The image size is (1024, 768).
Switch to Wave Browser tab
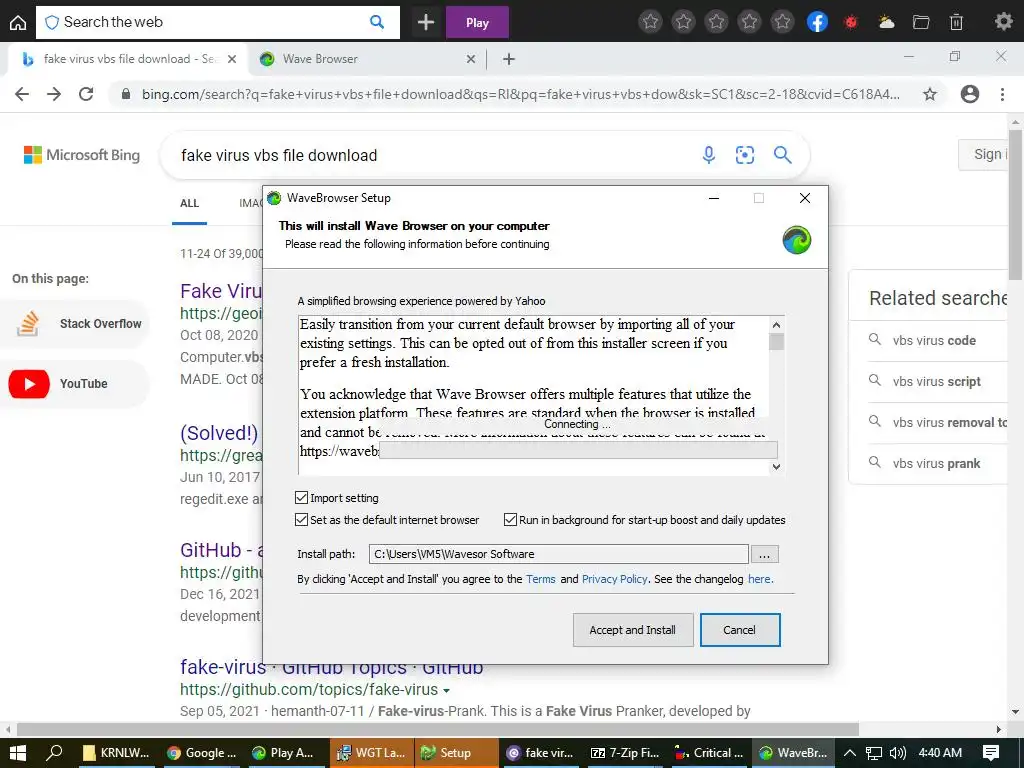(366, 59)
